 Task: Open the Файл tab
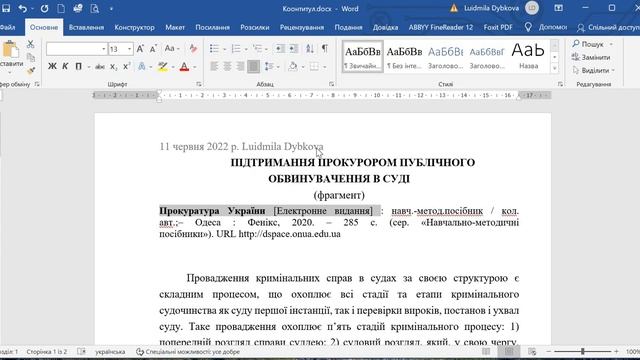(7, 27)
